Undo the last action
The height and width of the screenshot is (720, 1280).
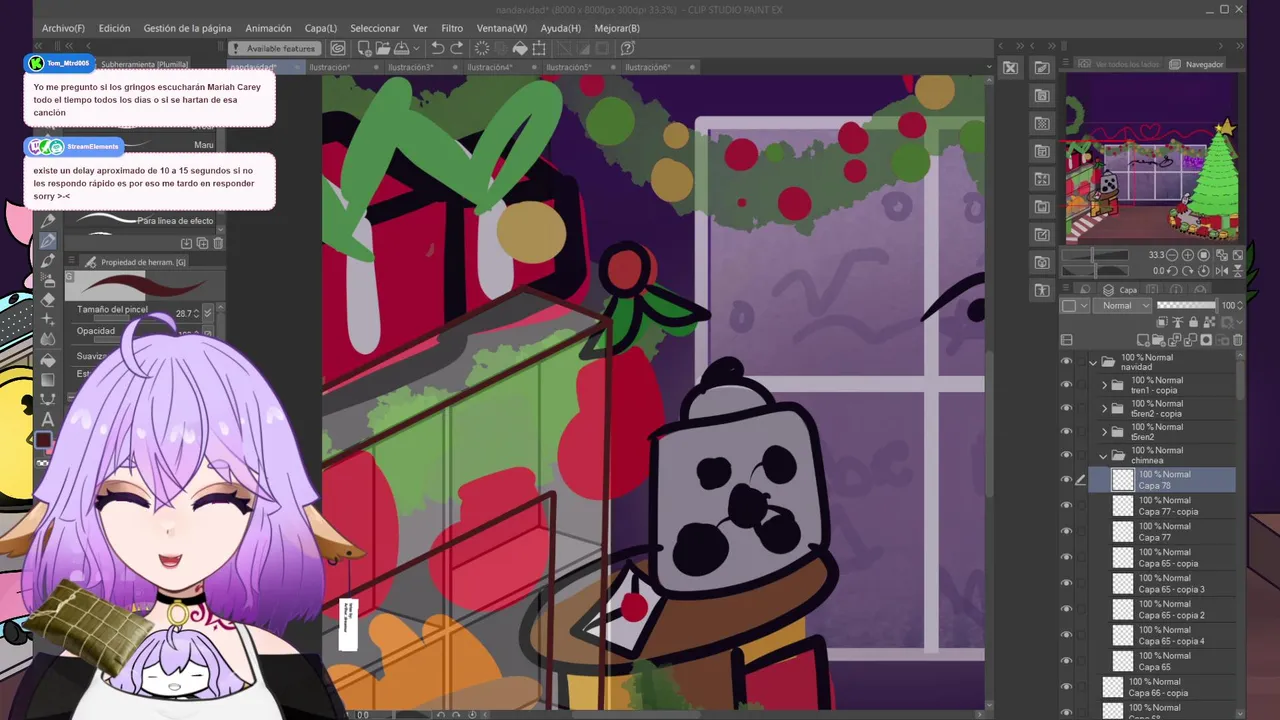point(437,48)
